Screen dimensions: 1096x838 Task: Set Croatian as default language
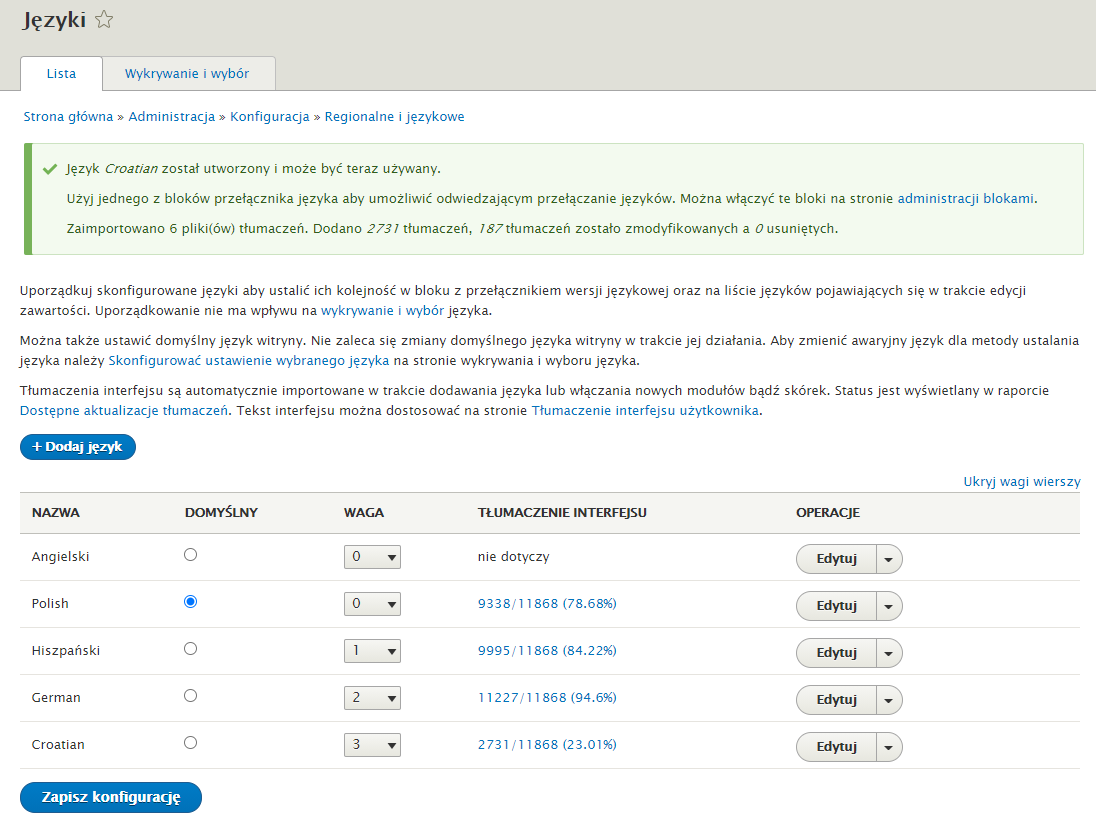pyautogui.click(x=190, y=742)
